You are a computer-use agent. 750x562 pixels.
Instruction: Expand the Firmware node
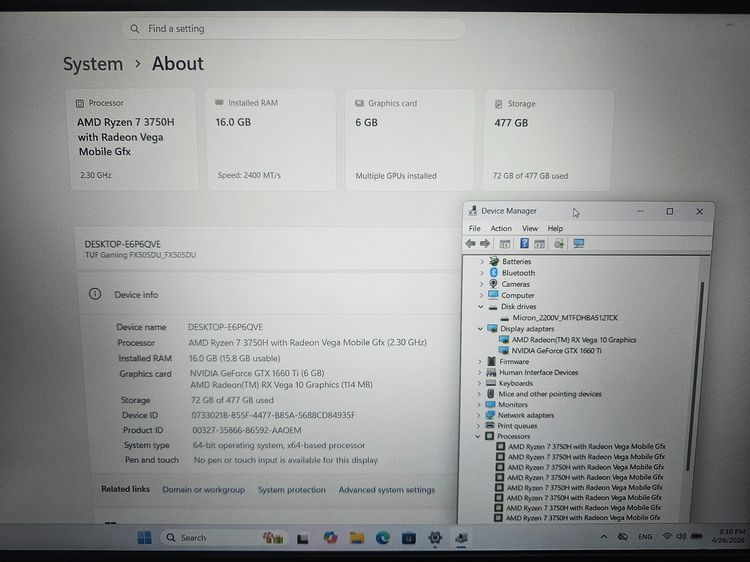[480, 362]
